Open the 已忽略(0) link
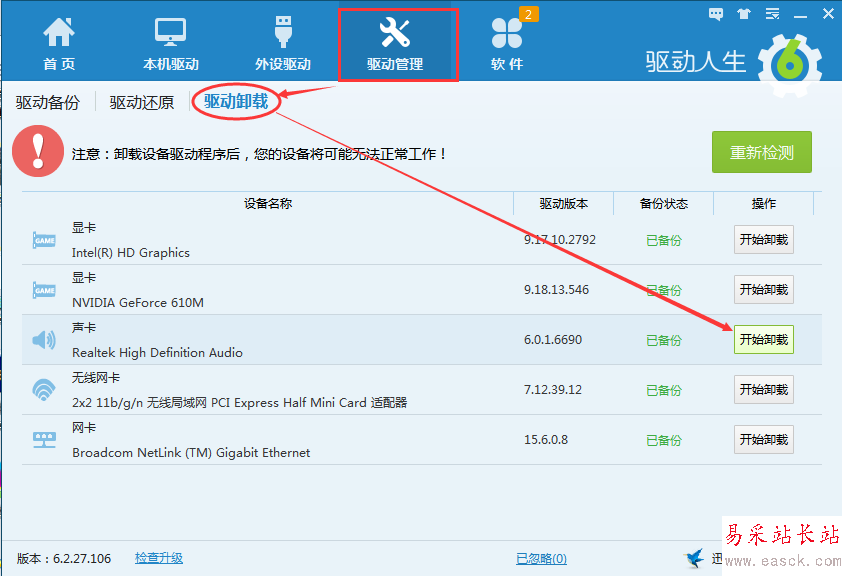This screenshot has height=576, width=842. point(541,559)
